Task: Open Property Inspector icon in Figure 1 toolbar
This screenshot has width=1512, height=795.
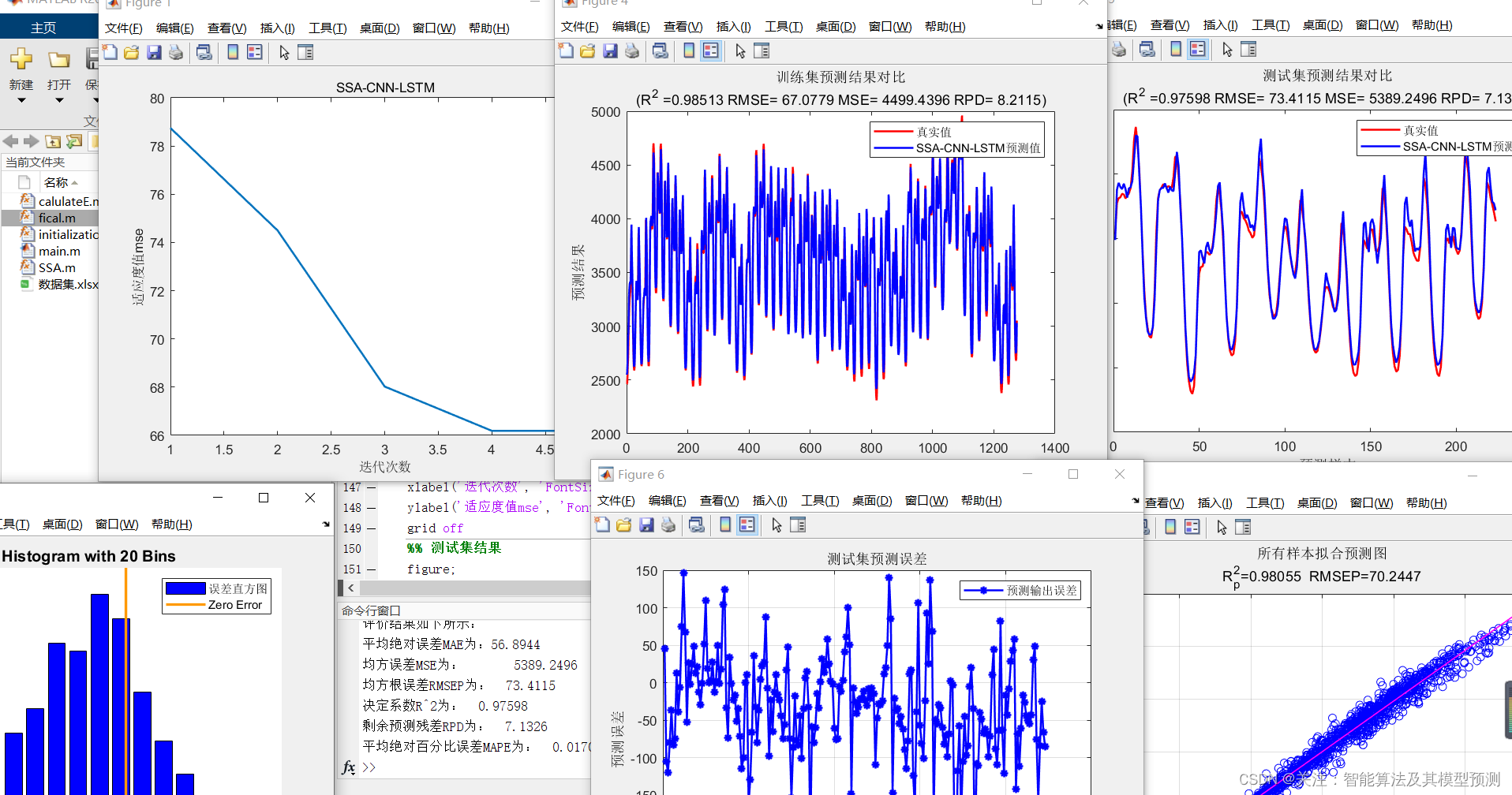Action: 305,52
